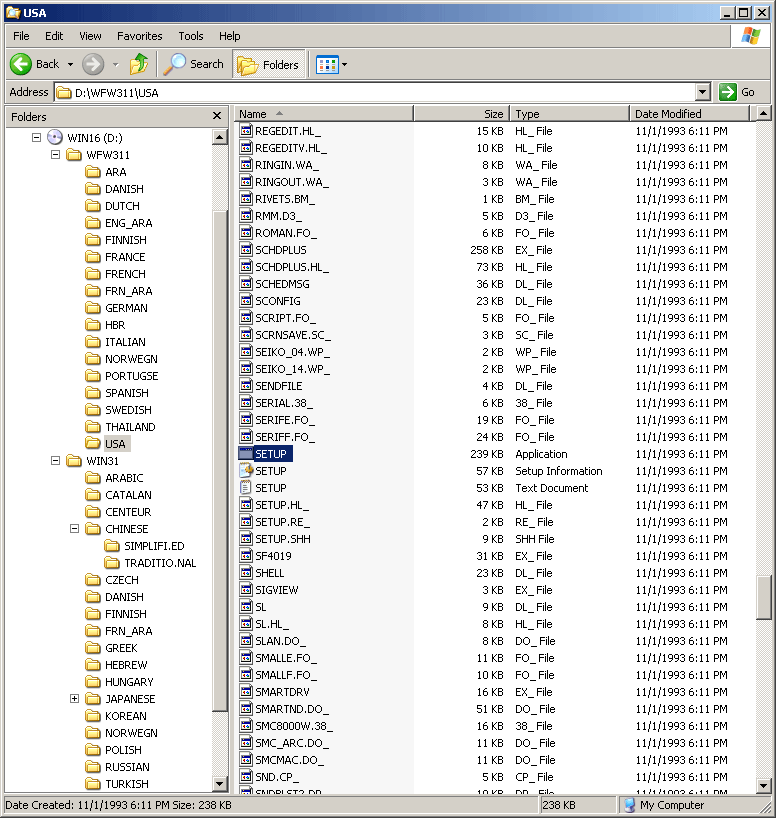The image size is (776, 818).
Task: Open the Forward history dropdown arrow
Action: pyautogui.click(x=115, y=65)
